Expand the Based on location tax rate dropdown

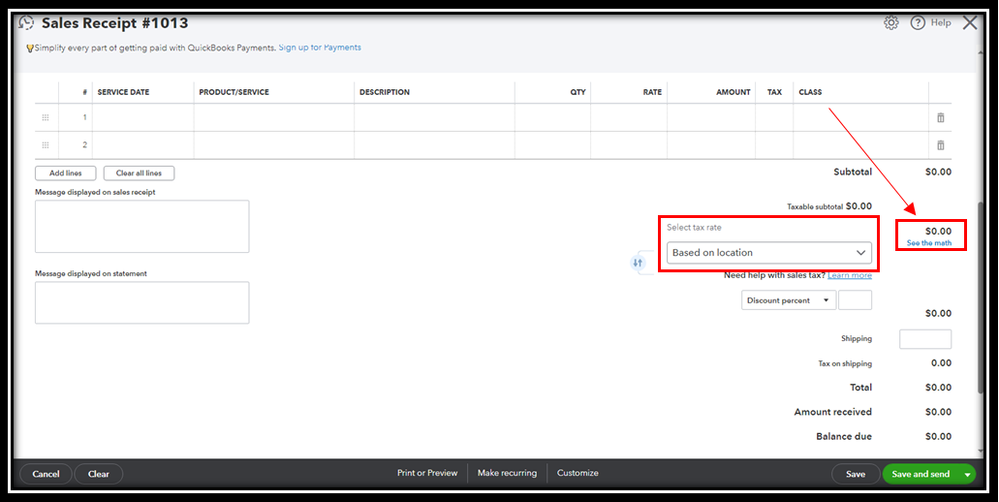[769, 252]
